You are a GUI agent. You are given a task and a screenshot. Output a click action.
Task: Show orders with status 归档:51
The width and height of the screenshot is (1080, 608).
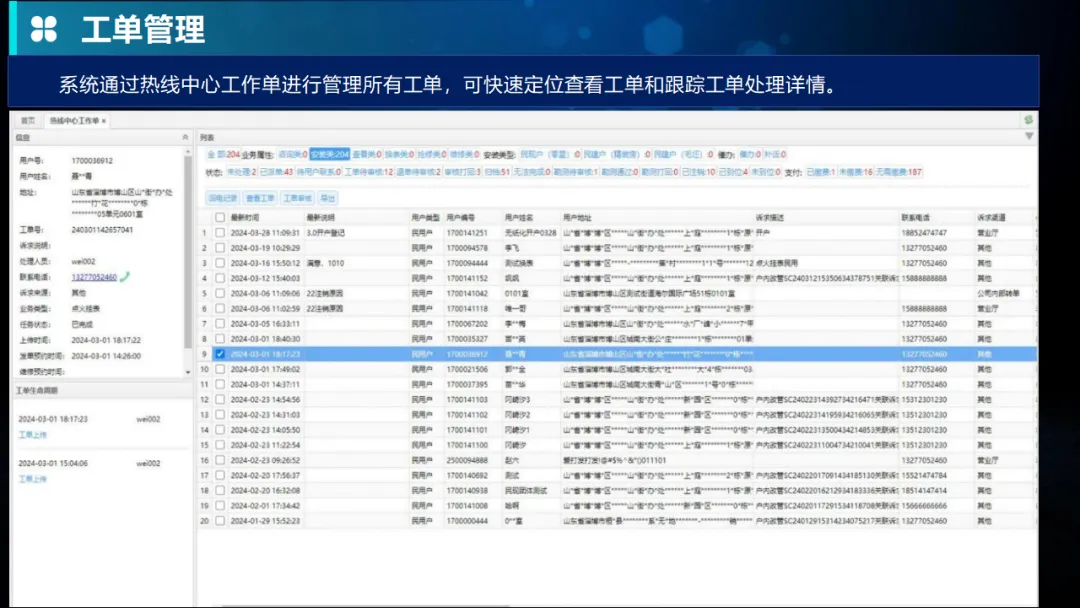(x=497, y=172)
